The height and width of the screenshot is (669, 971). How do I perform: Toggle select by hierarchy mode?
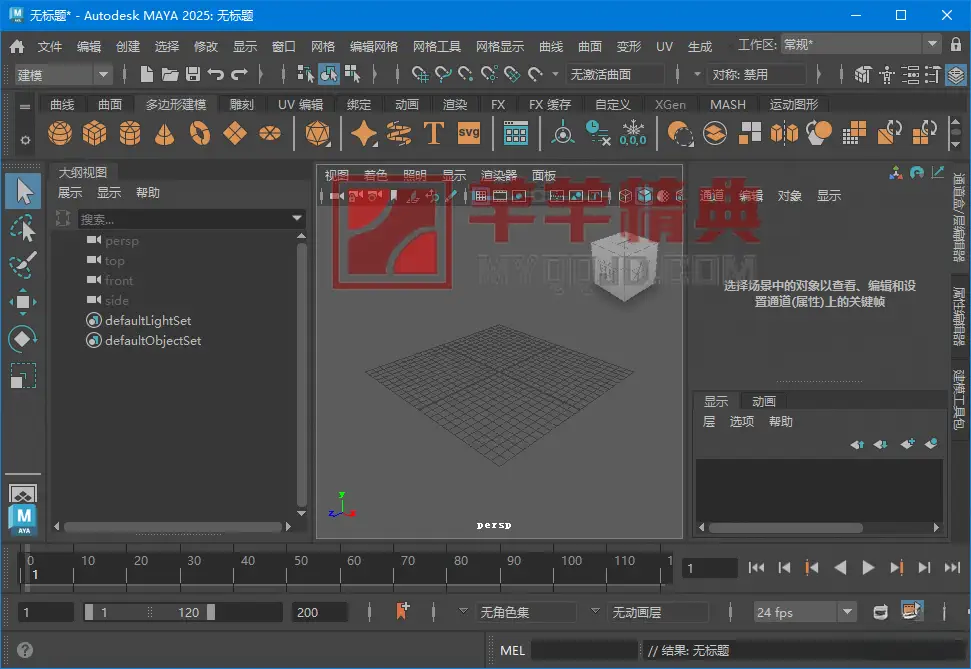tap(305, 74)
